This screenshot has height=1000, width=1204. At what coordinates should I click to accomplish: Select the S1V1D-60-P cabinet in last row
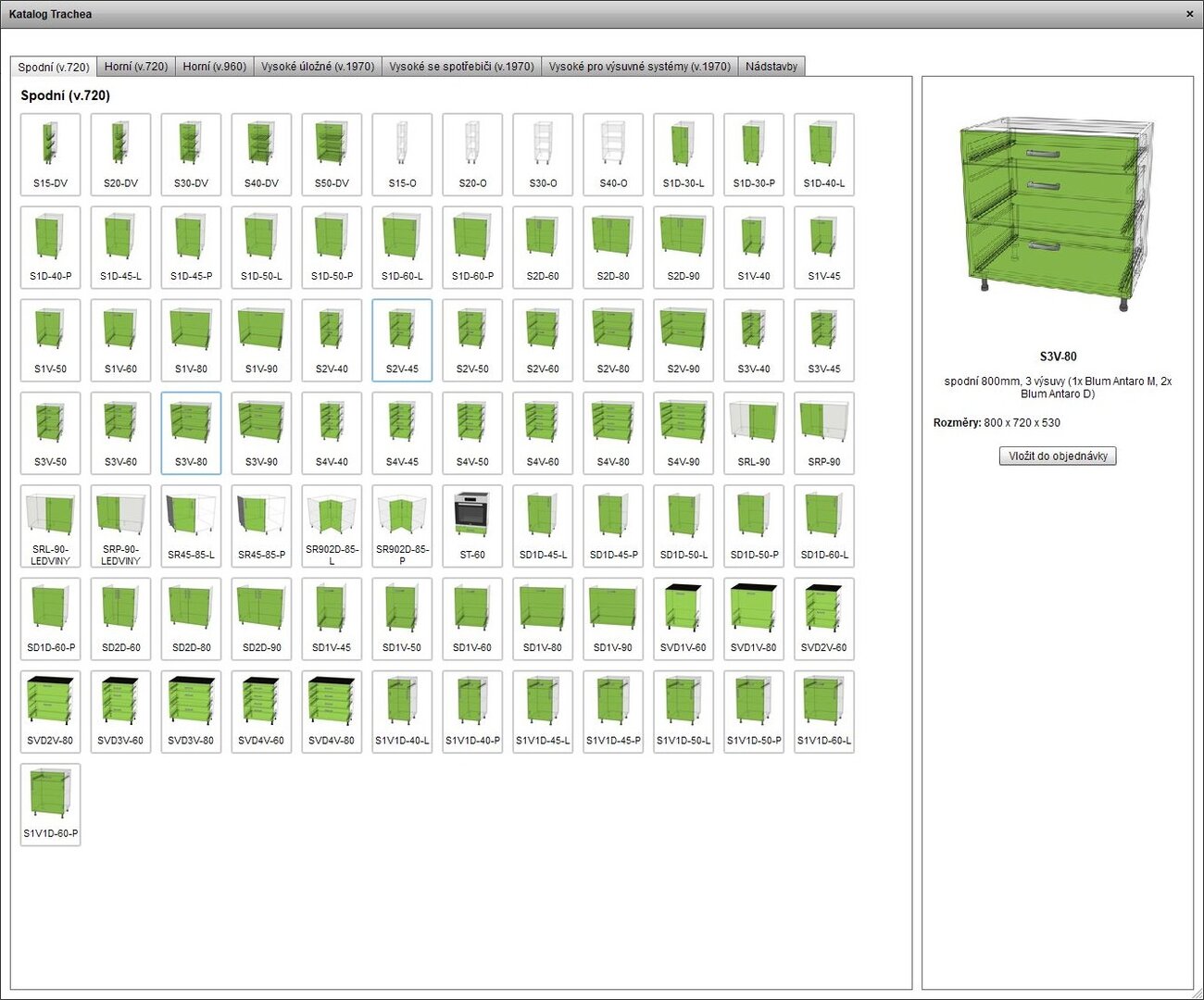tap(50, 804)
